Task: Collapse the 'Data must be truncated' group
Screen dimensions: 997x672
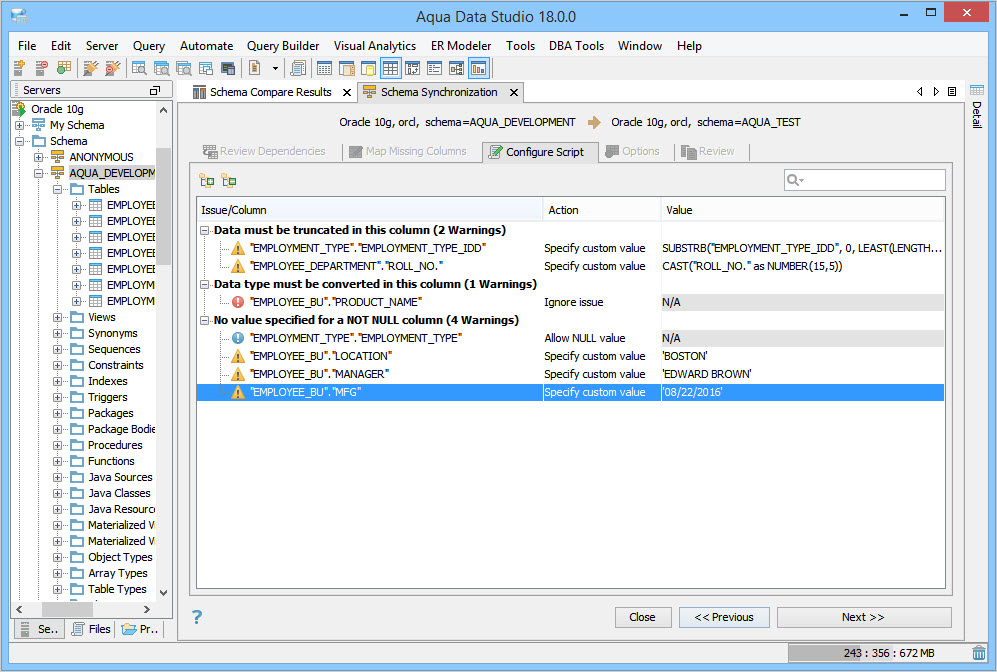Action: [205, 230]
